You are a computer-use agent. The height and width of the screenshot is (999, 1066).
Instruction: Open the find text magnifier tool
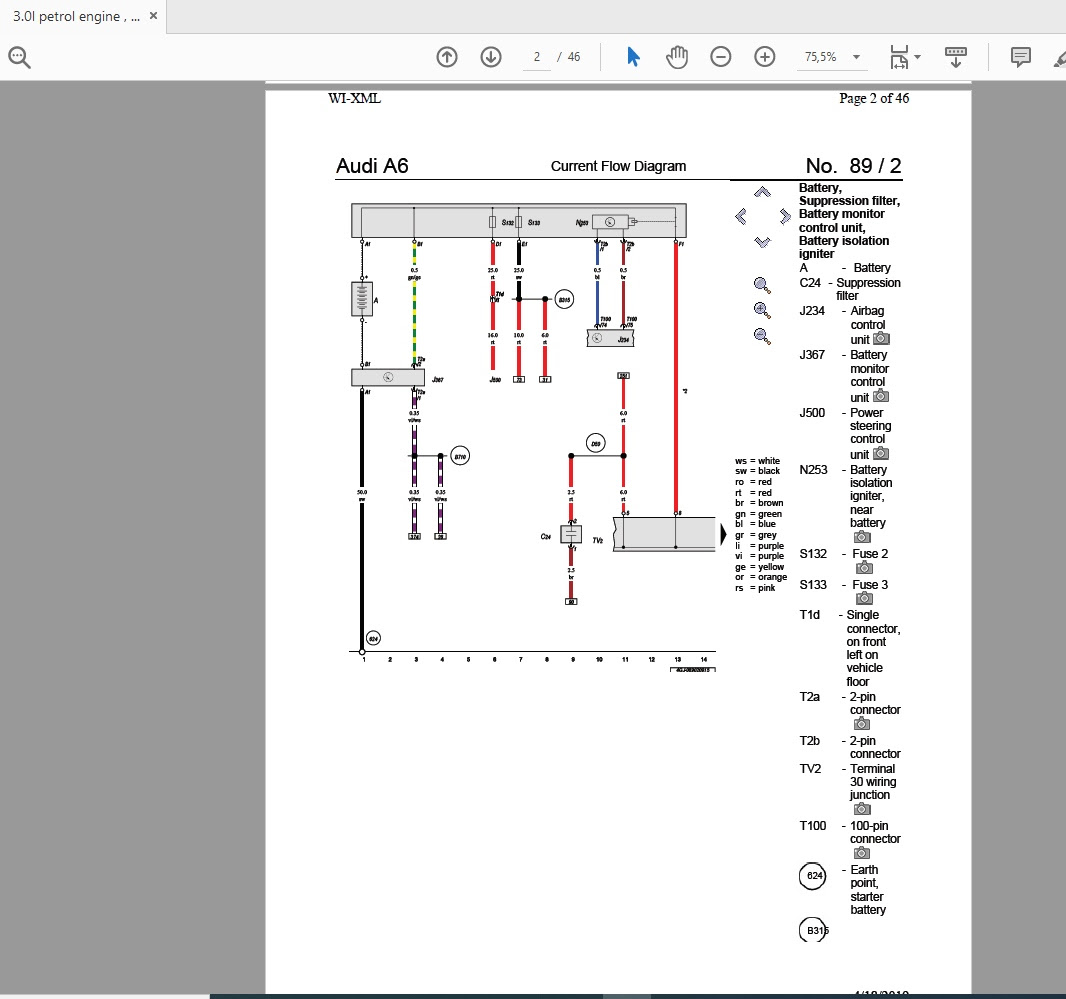click(x=19, y=57)
